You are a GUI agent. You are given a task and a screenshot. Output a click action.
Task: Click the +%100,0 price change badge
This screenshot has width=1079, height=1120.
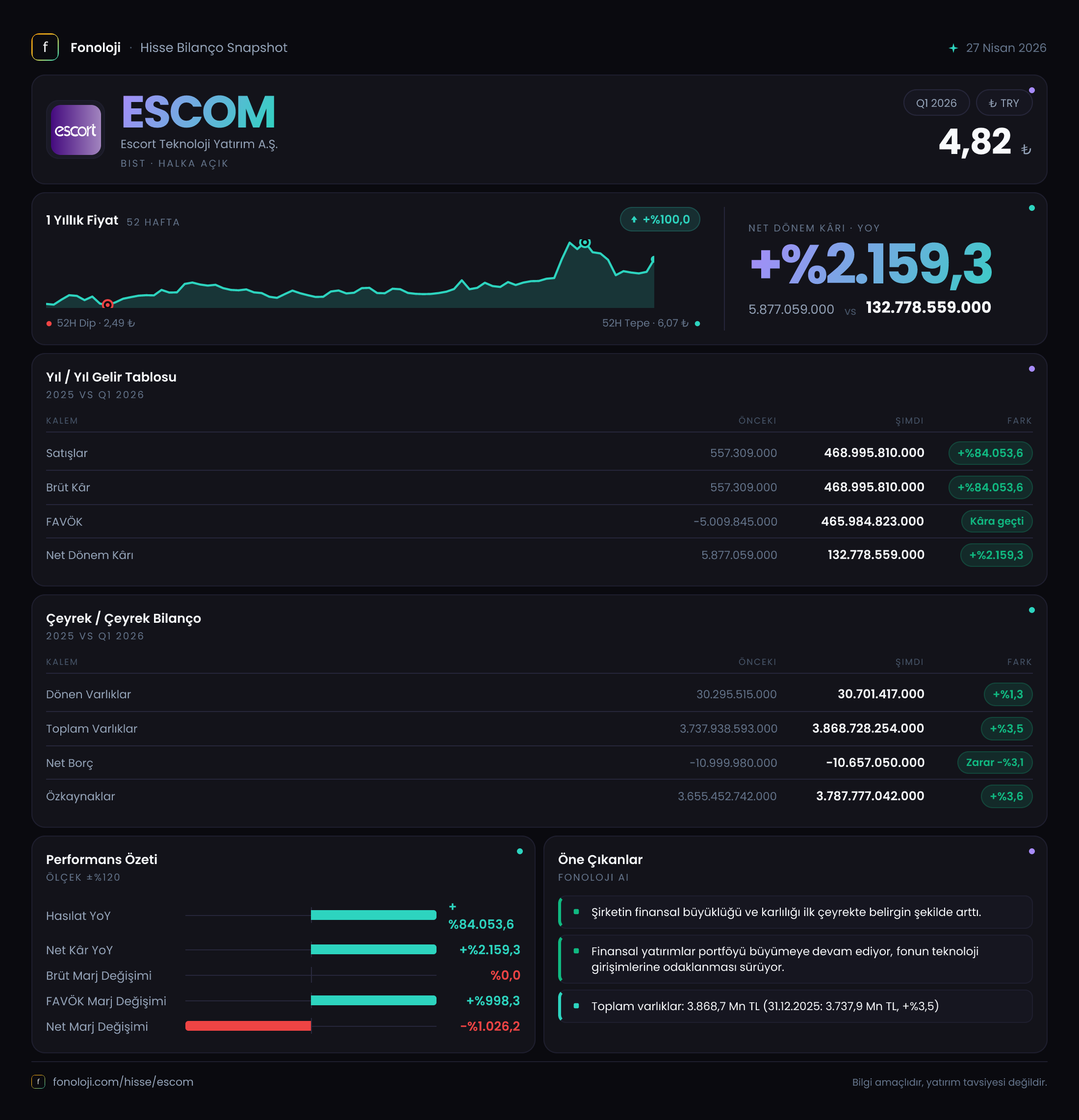click(x=660, y=219)
